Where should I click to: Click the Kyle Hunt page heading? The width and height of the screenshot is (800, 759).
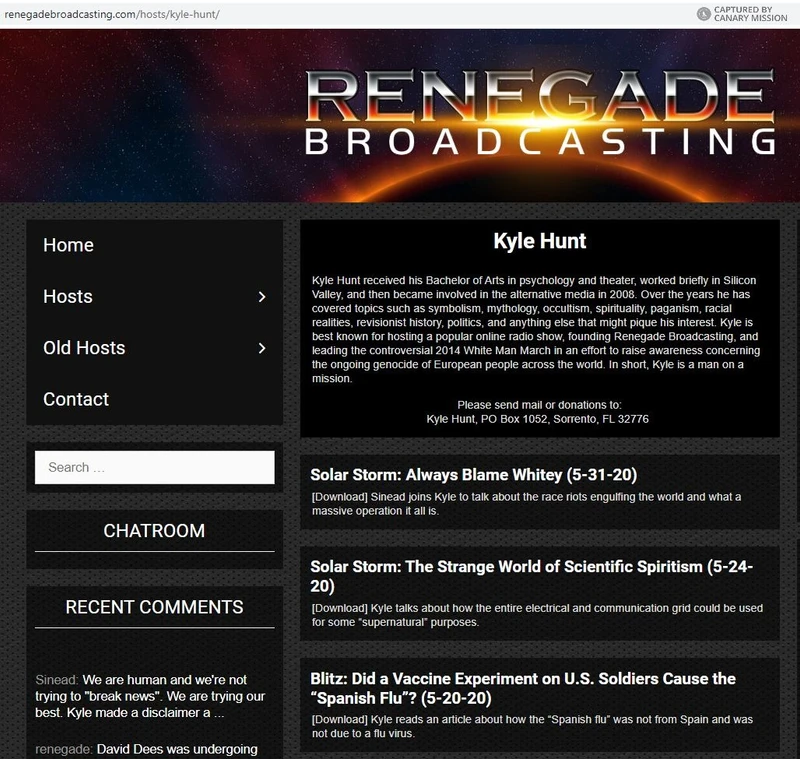click(540, 240)
